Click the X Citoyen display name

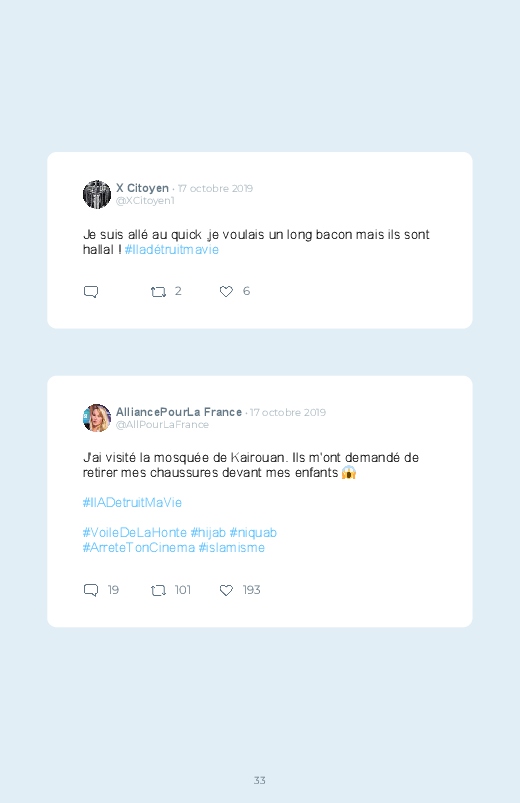click(142, 188)
